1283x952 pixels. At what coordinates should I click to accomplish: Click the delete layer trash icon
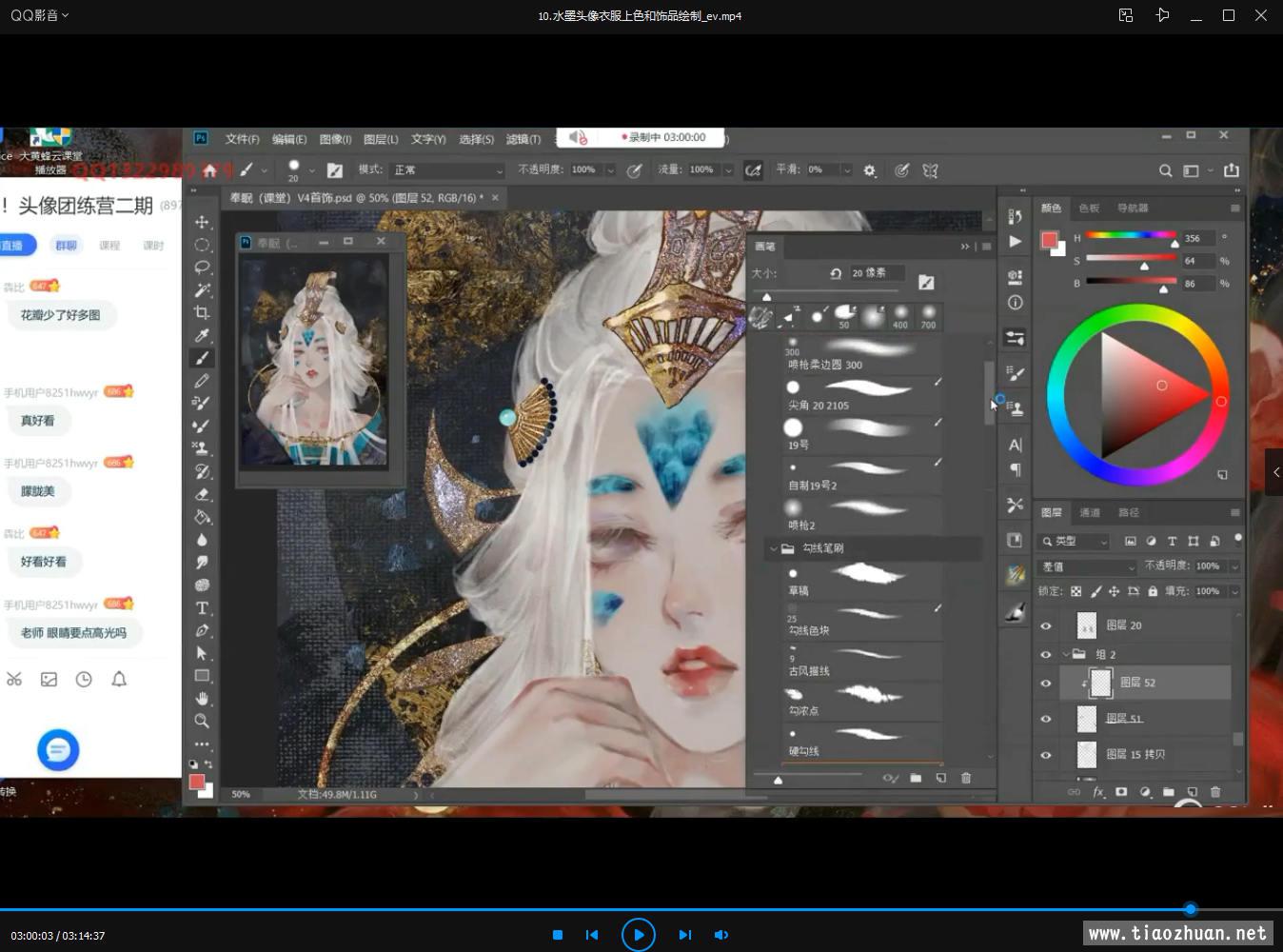[1214, 792]
